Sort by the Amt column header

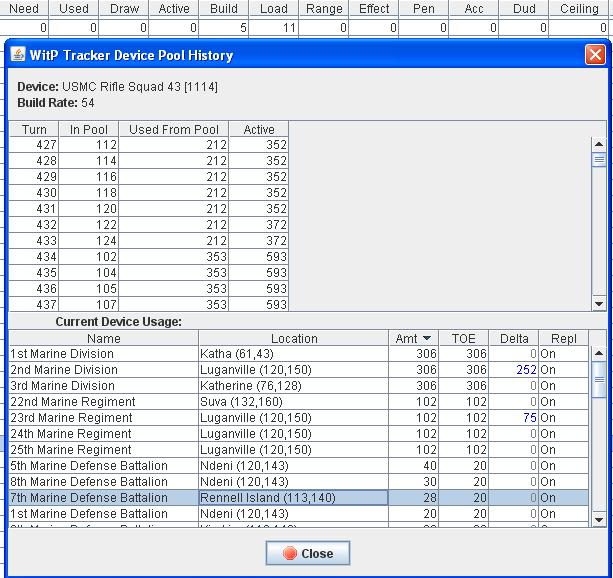tap(413, 338)
